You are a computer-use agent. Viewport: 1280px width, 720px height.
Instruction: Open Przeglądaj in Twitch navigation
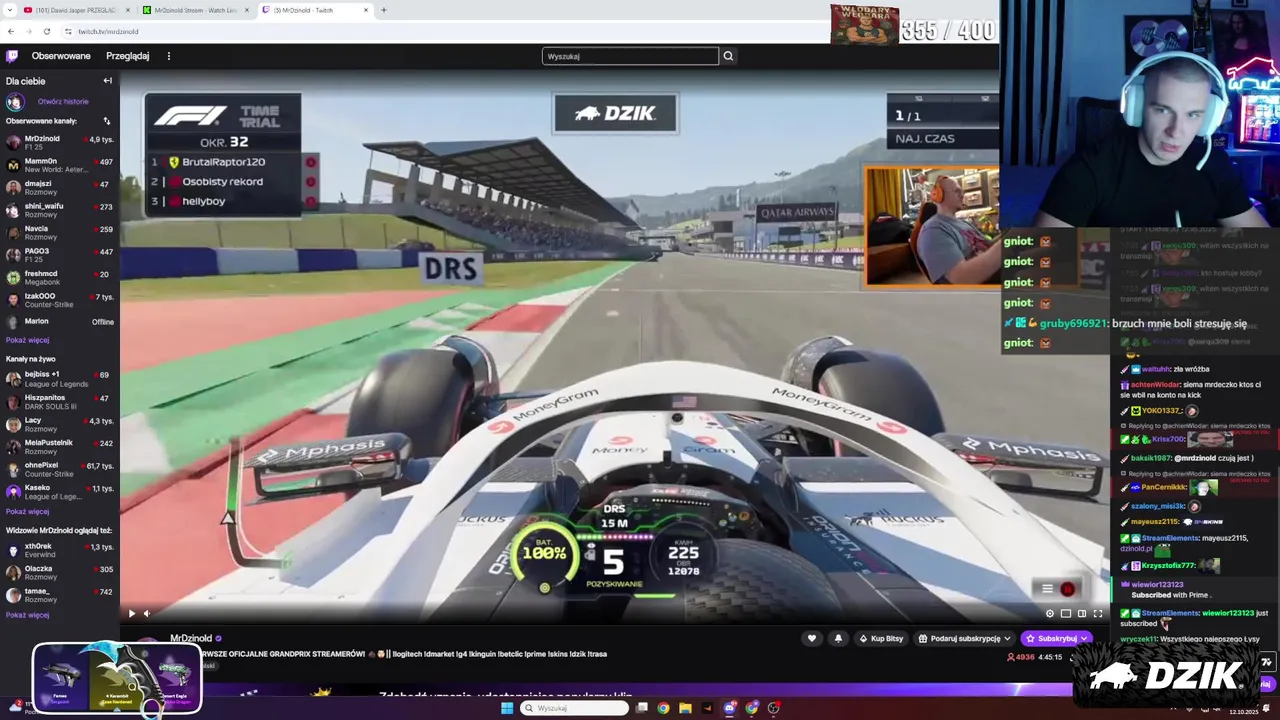[127, 56]
